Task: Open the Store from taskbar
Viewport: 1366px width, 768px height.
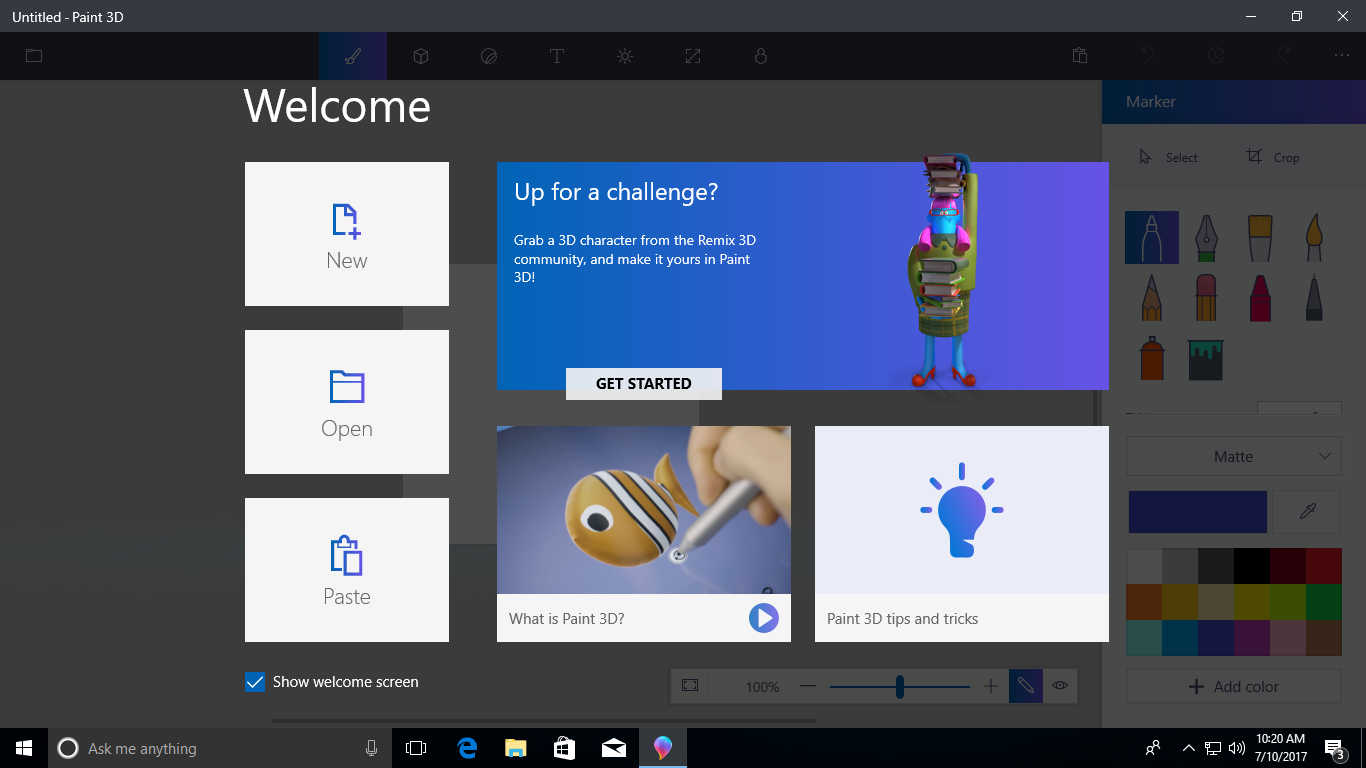Action: [564, 748]
